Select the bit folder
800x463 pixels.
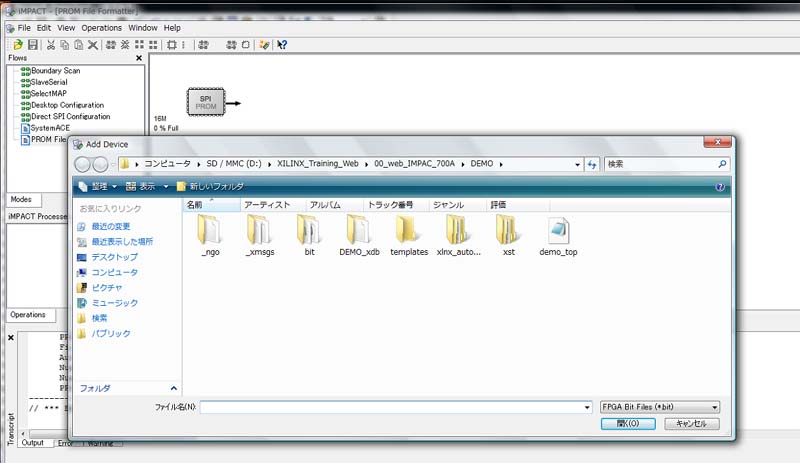tap(309, 235)
